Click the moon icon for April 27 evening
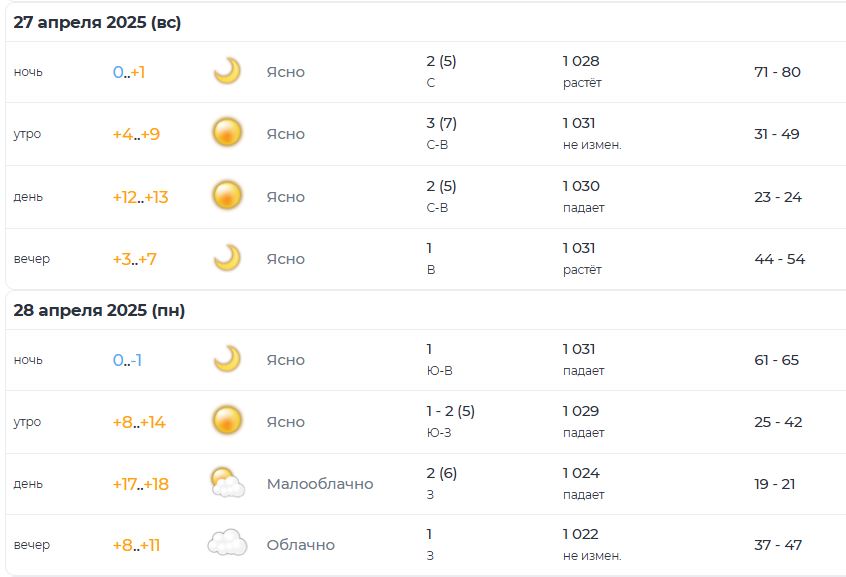The image size is (846, 577). click(227, 258)
